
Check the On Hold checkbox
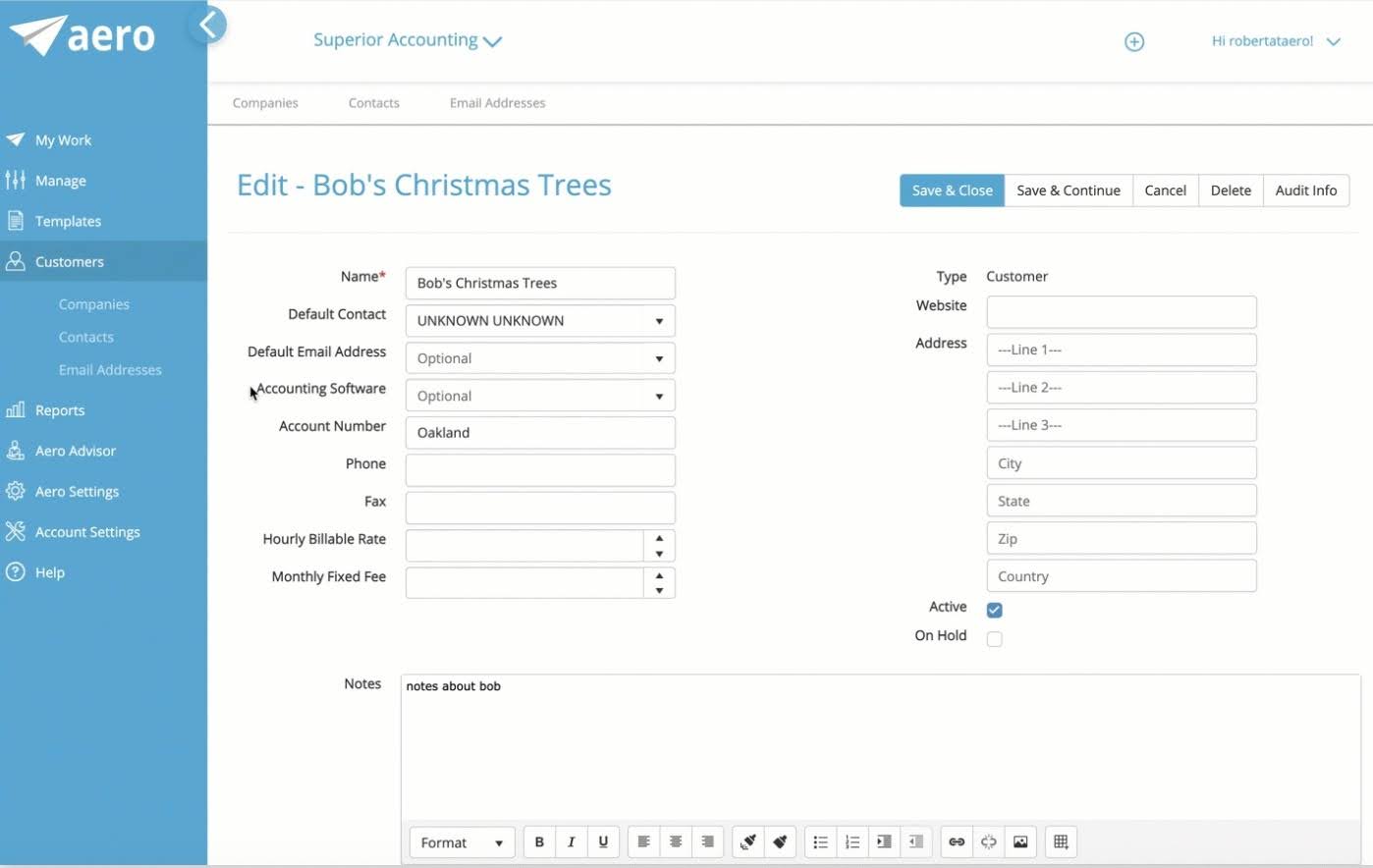coord(995,639)
